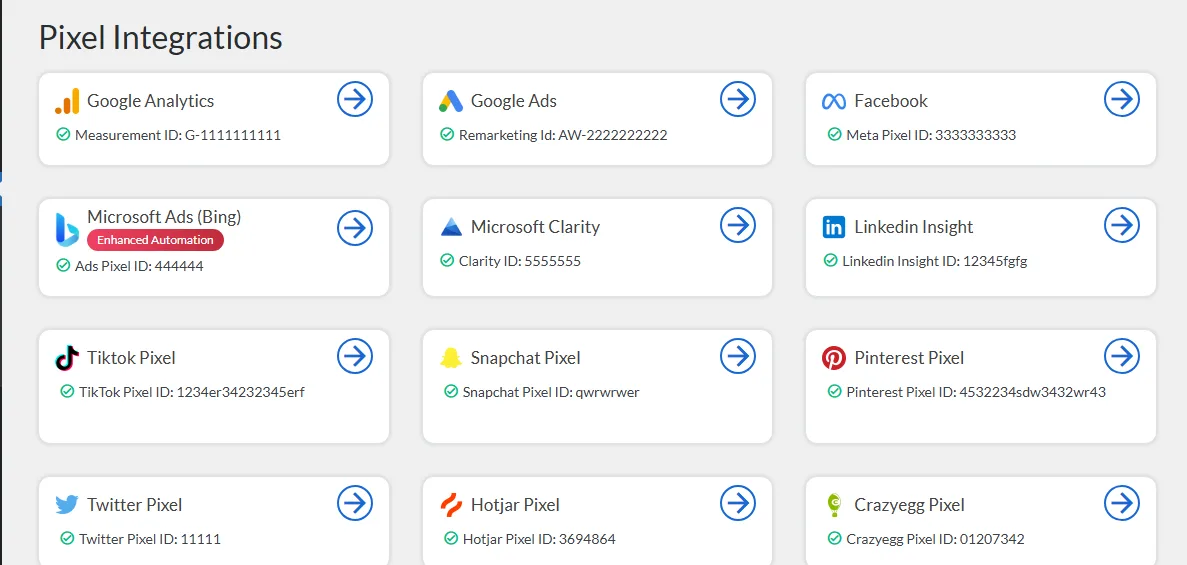Viewport: 1187px width, 565px height.
Task: Open Google Ads arrow button
Action: coord(738,99)
